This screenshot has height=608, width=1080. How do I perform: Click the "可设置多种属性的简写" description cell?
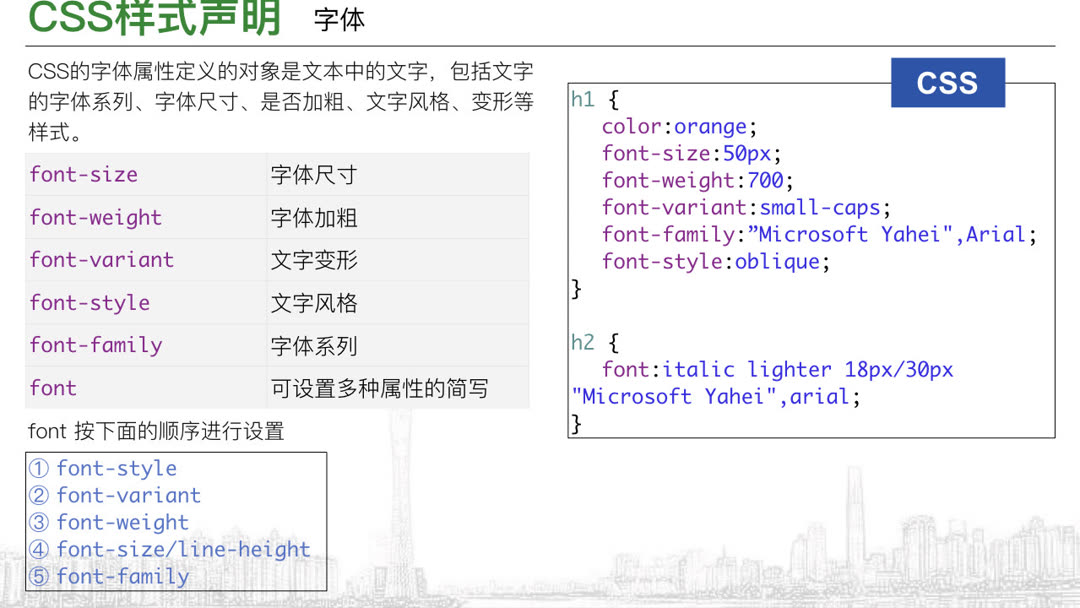[379, 388]
